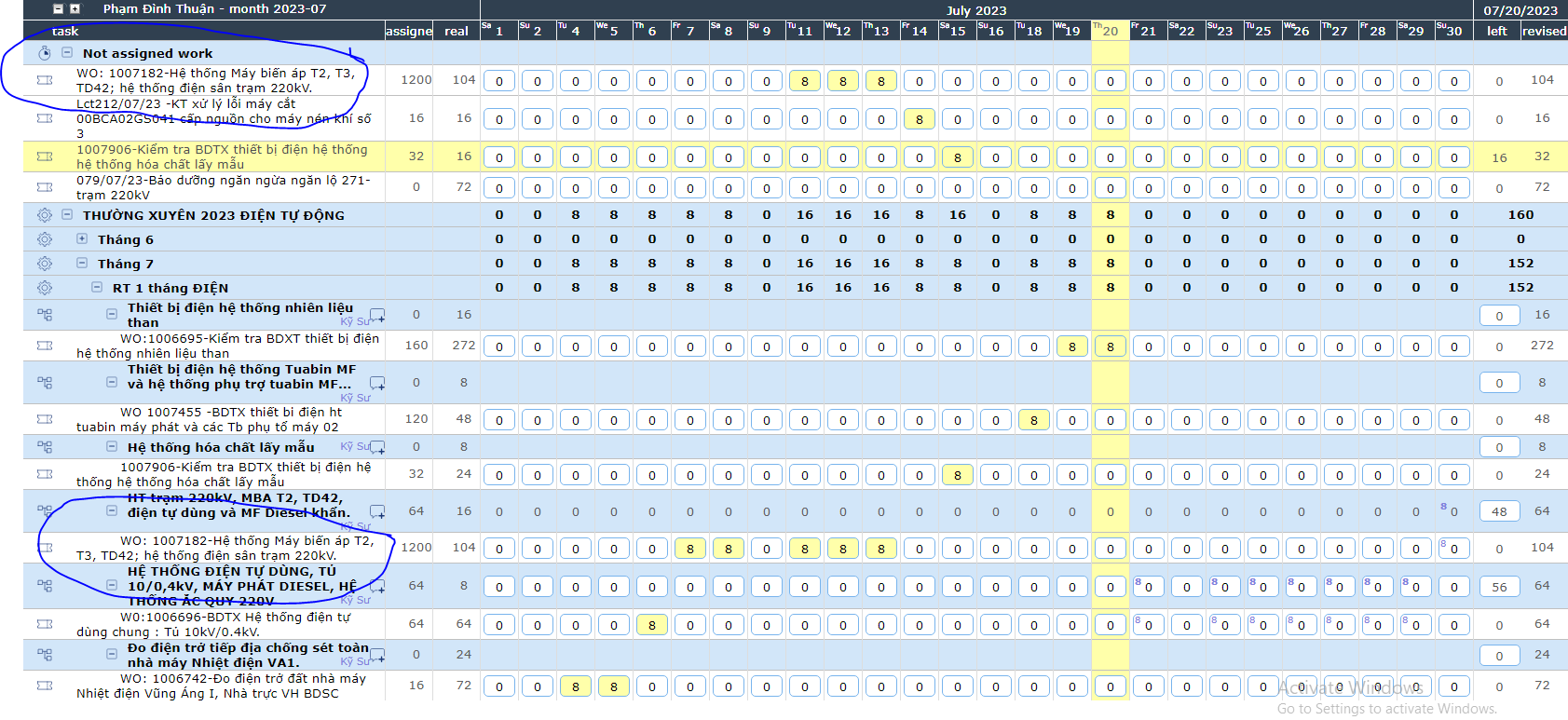Click the Th 20 day column header
Viewport: 1568px width, 720px height.
[1110, 31]
